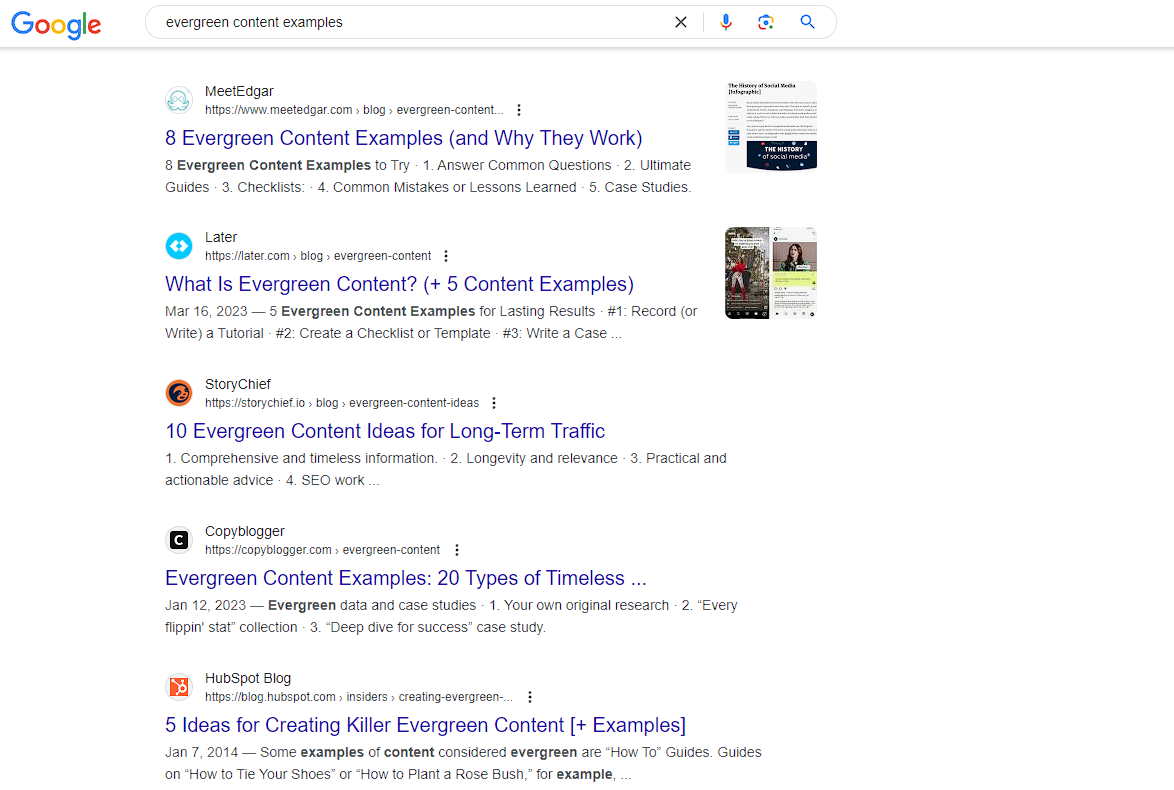The image size is (1174, 790).
Task: Activate voice search with the microphone icon
Action: tap(726, 21)
